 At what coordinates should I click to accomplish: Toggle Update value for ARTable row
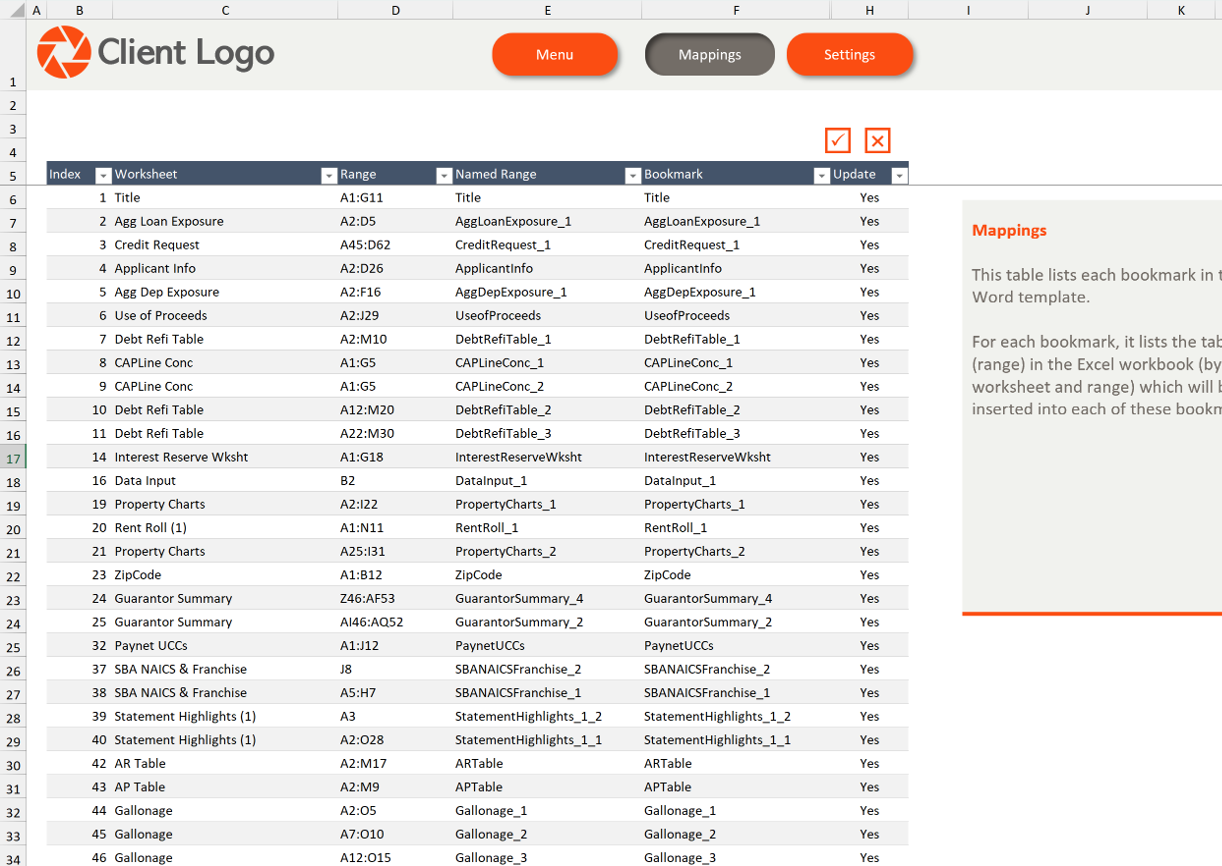coord(869,763)
